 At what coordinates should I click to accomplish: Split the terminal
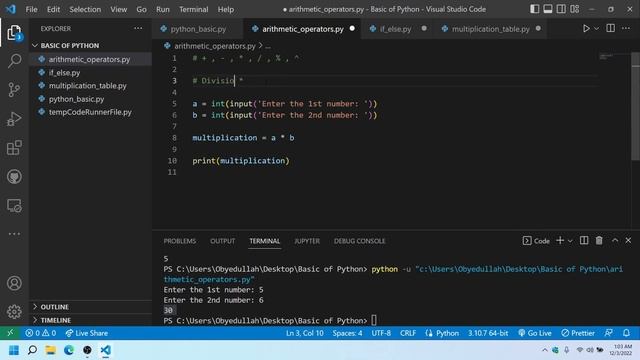point(584,240)
